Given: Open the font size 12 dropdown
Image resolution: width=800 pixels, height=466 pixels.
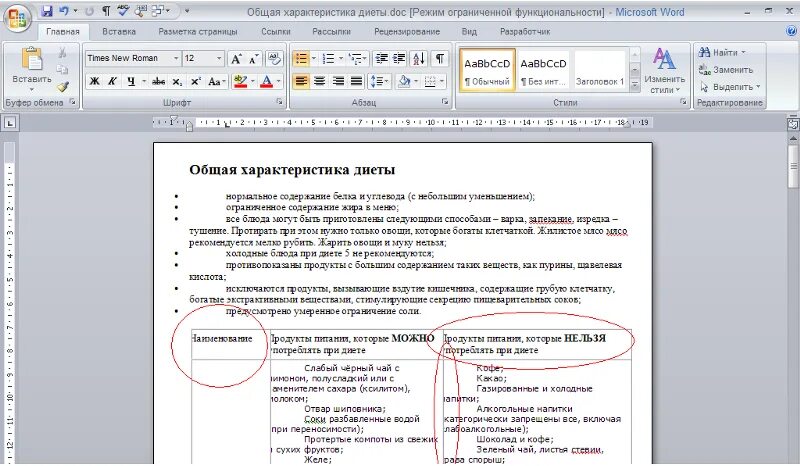Looking at the screenshot, I should tap(219, 58).
